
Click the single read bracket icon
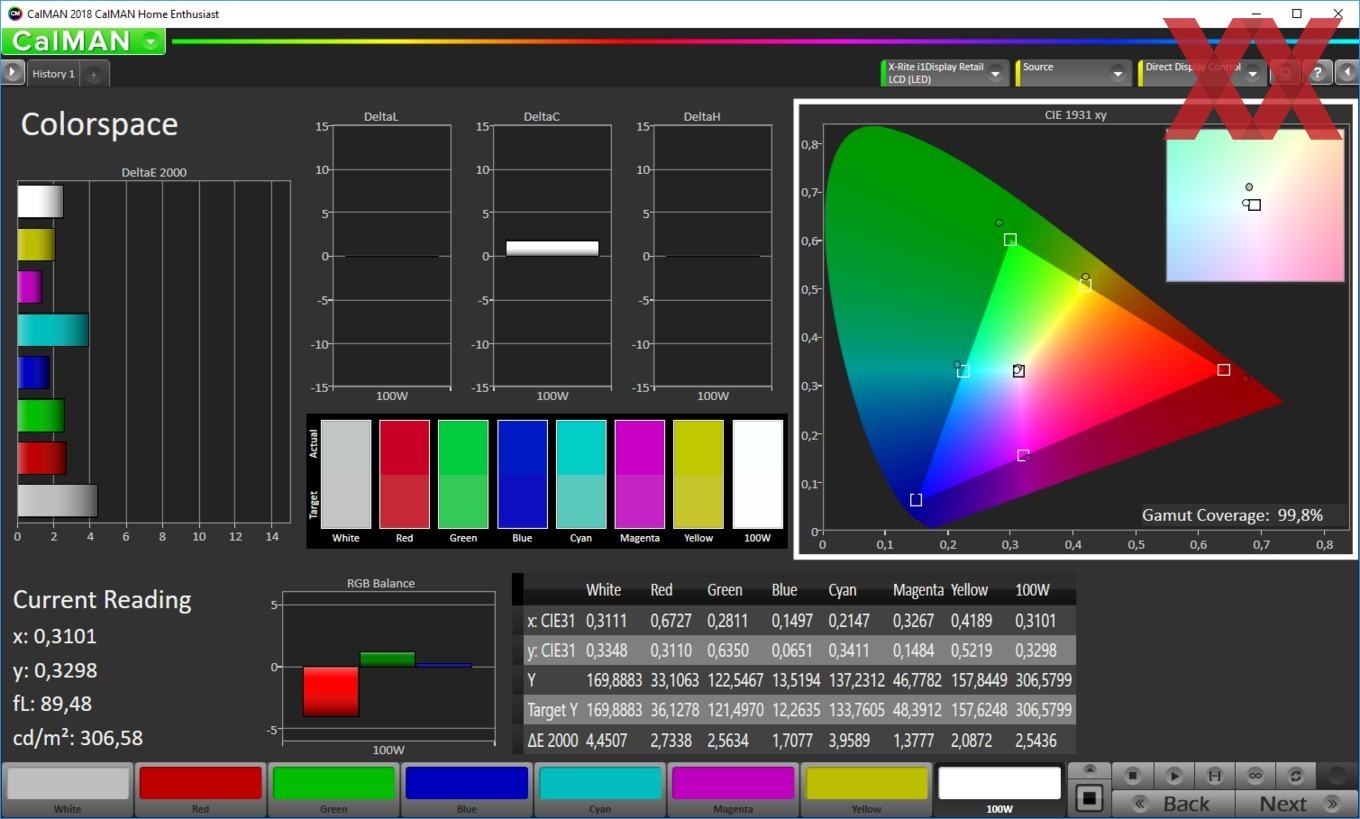click(x=1214, y=775)
